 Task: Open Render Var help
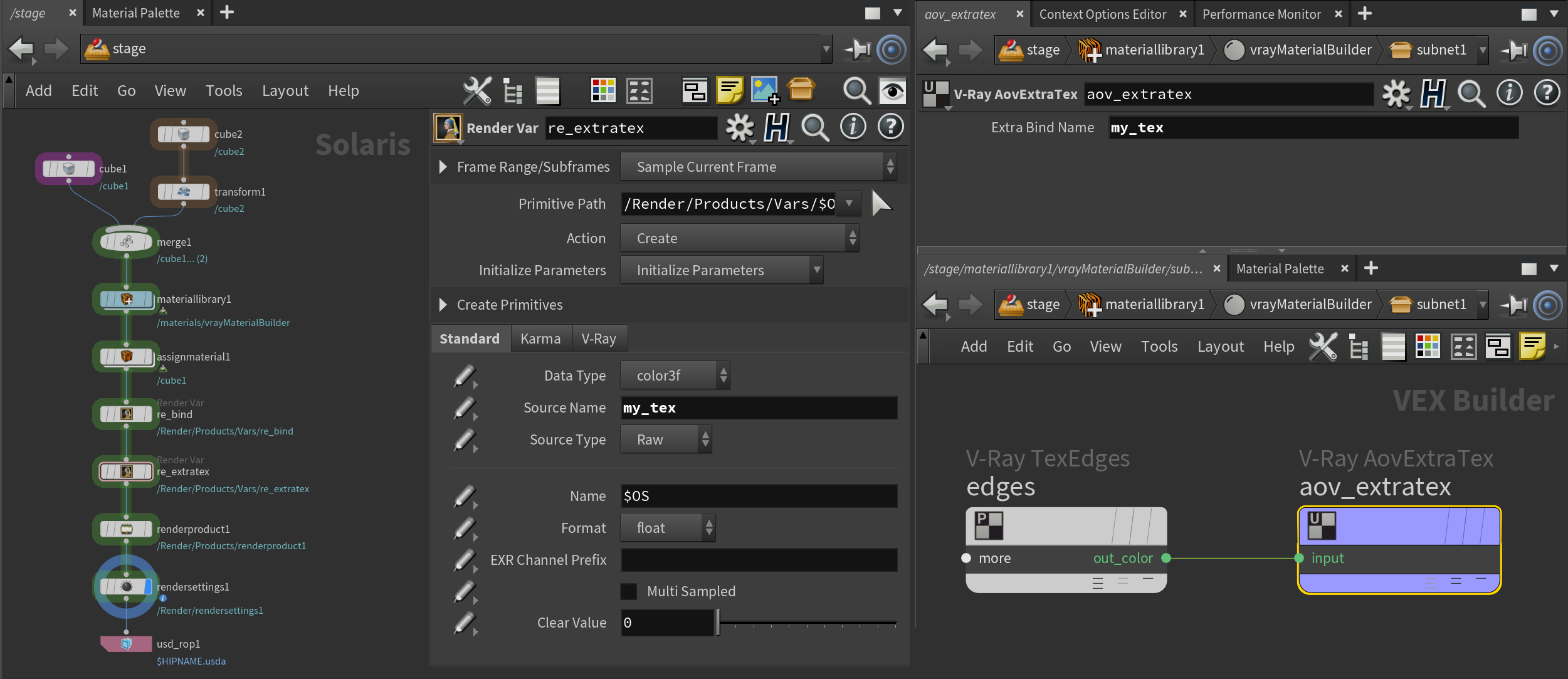click(x=890, y=127)
